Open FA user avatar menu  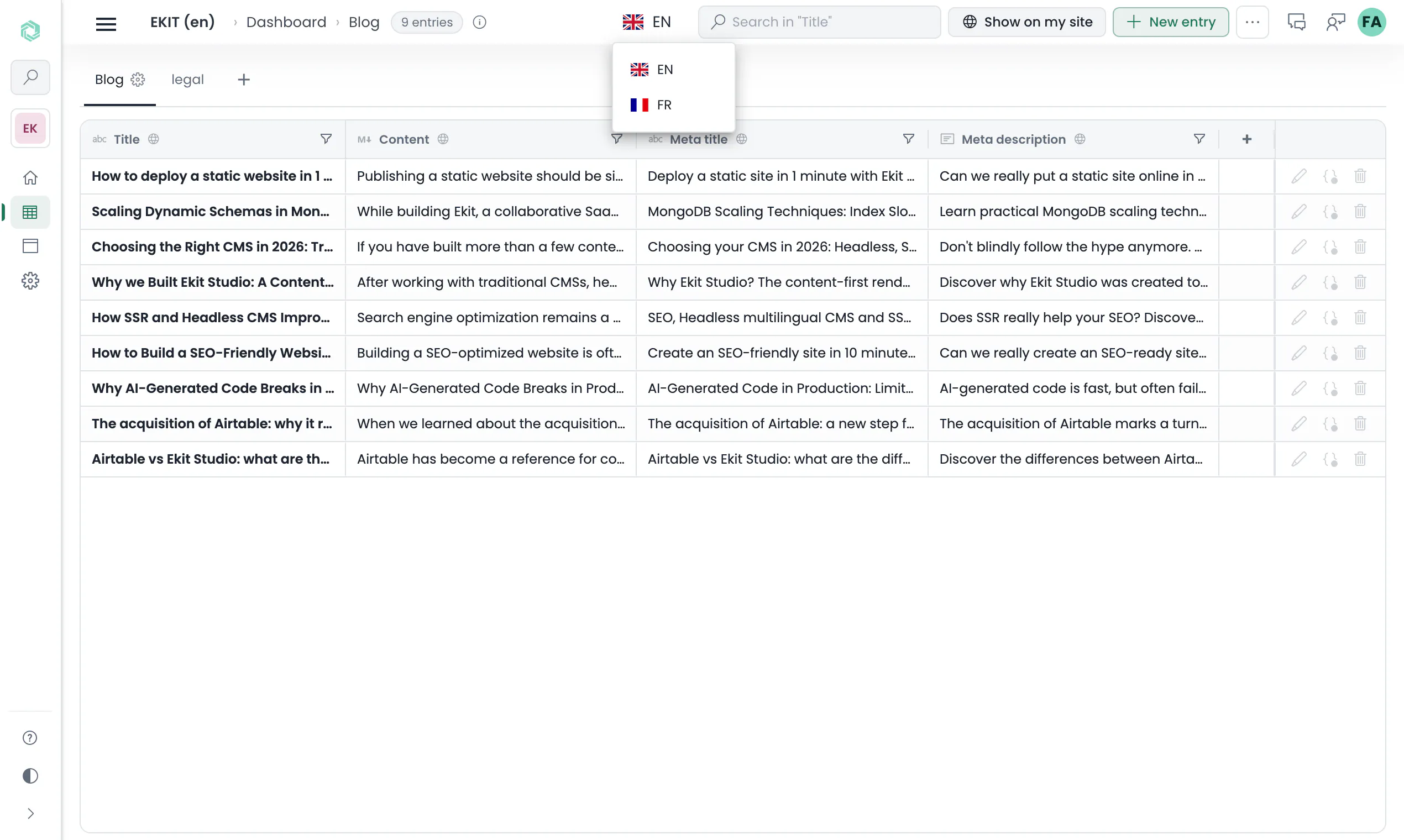(x=1372, y=22)
